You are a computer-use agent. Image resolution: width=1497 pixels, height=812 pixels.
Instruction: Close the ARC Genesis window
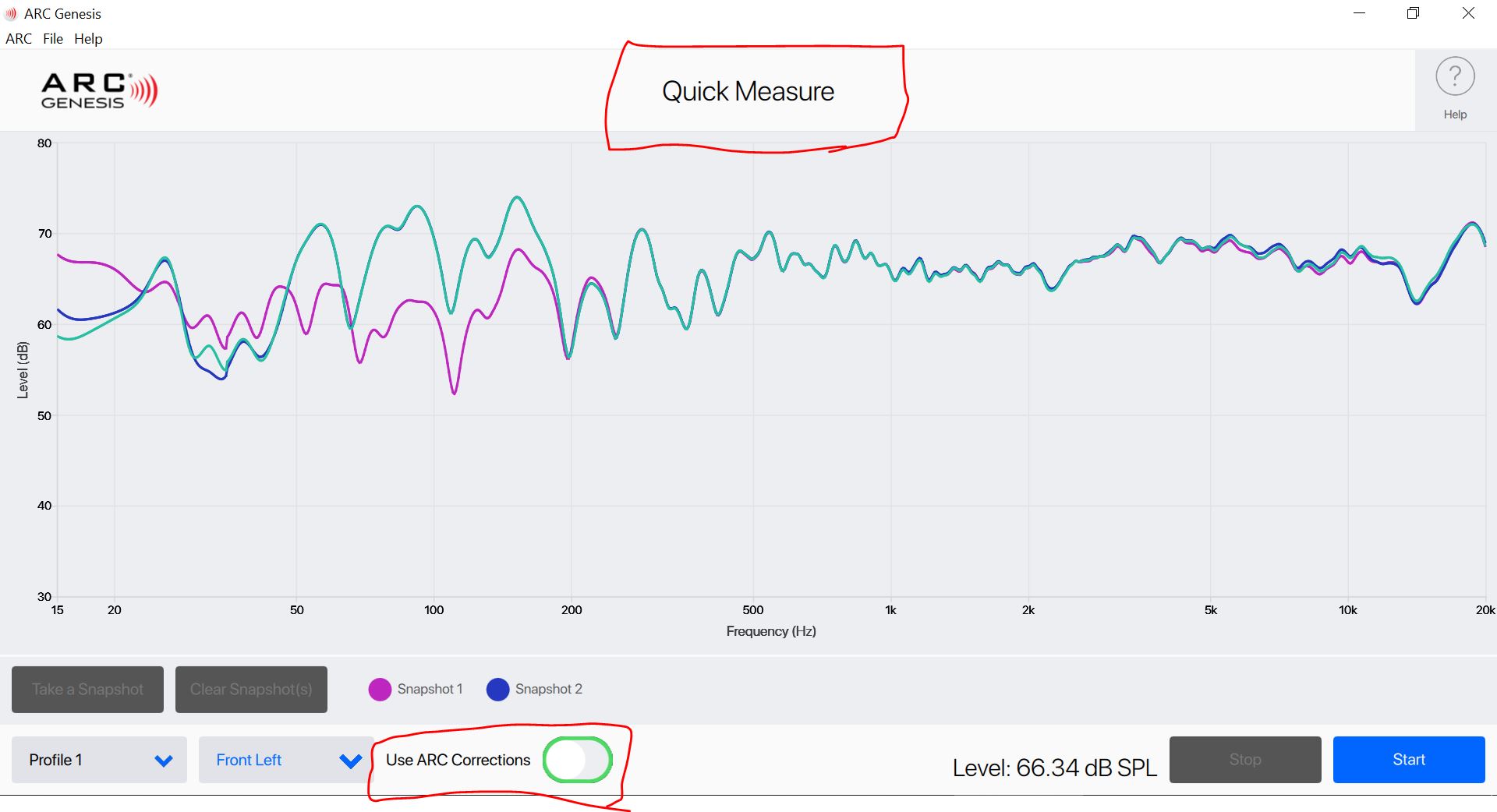pyautogui.click(x=1468, y=13)
